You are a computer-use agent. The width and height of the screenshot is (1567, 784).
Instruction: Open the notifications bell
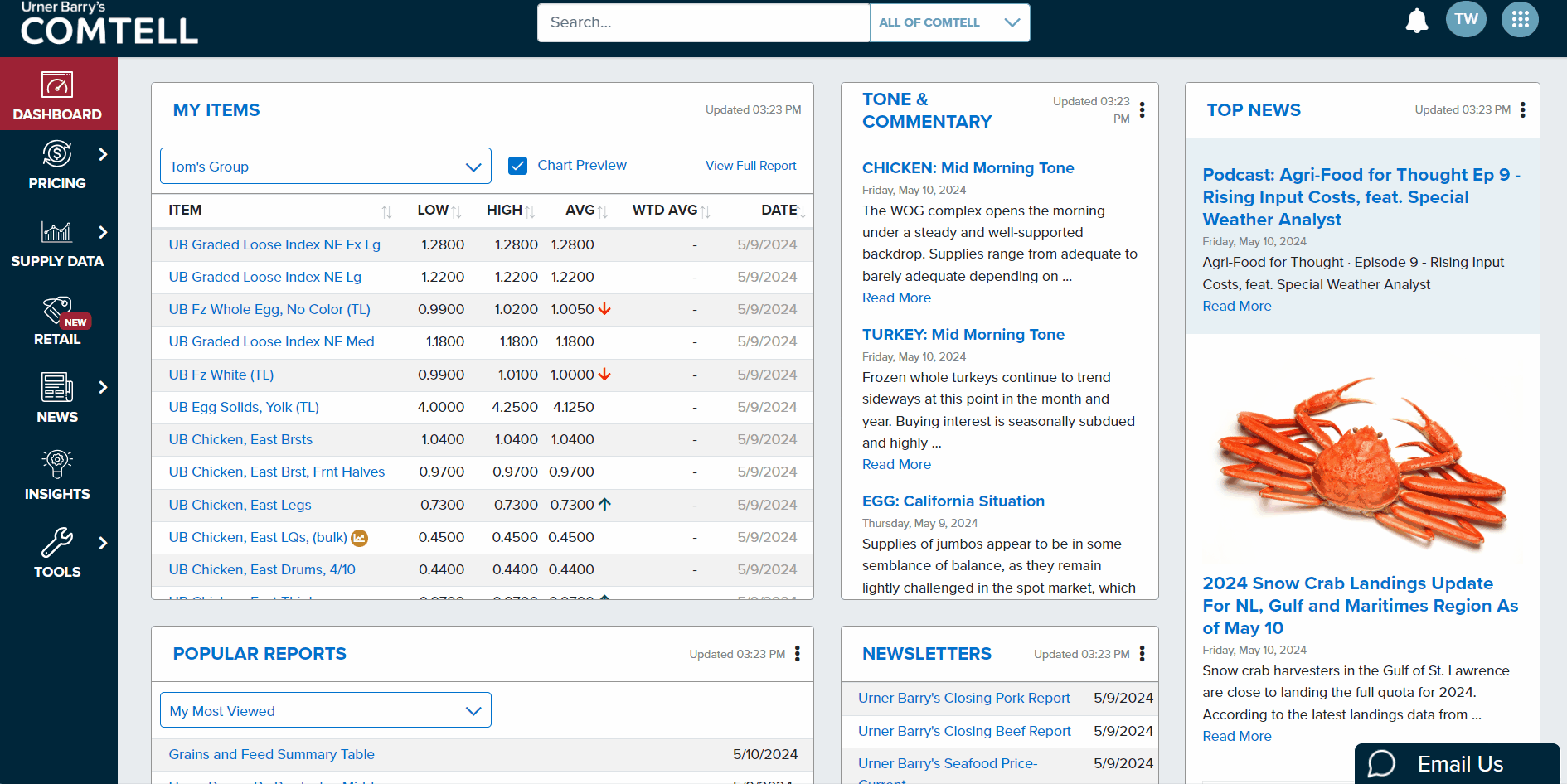tap(1417, 21)
